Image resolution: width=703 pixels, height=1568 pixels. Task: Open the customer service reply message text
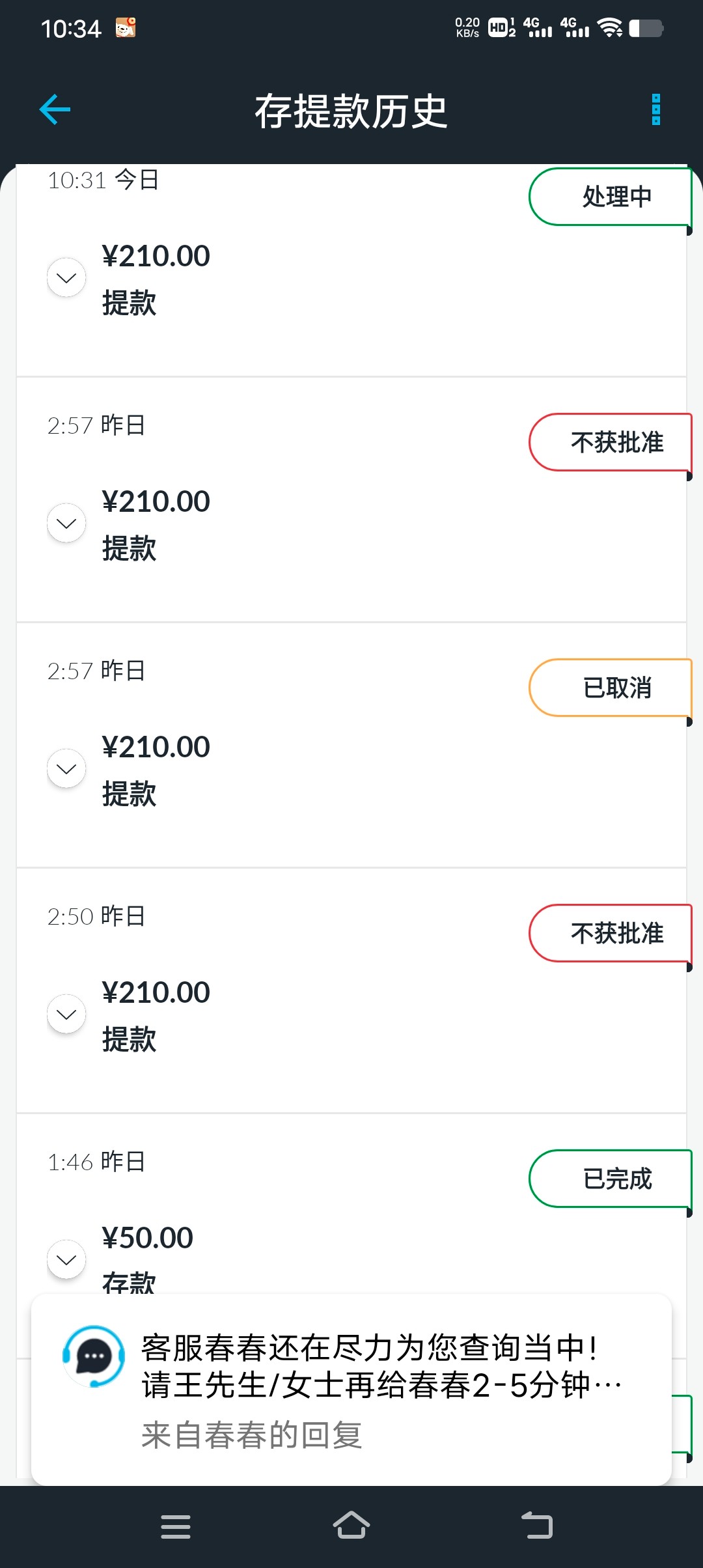tap(381, 1366)
